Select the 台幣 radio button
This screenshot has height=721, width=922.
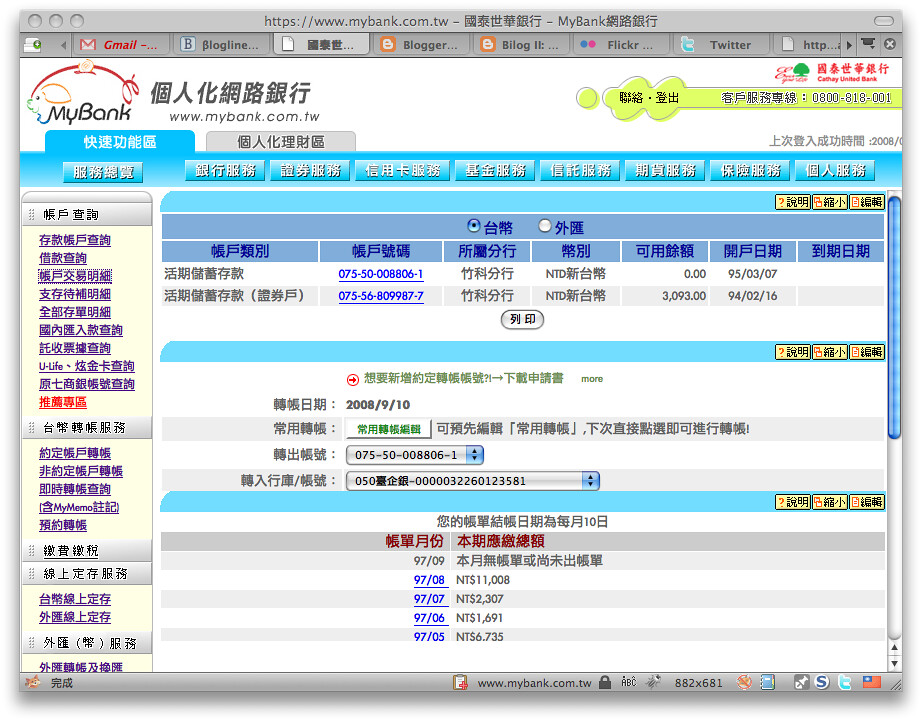coord(474,226)
